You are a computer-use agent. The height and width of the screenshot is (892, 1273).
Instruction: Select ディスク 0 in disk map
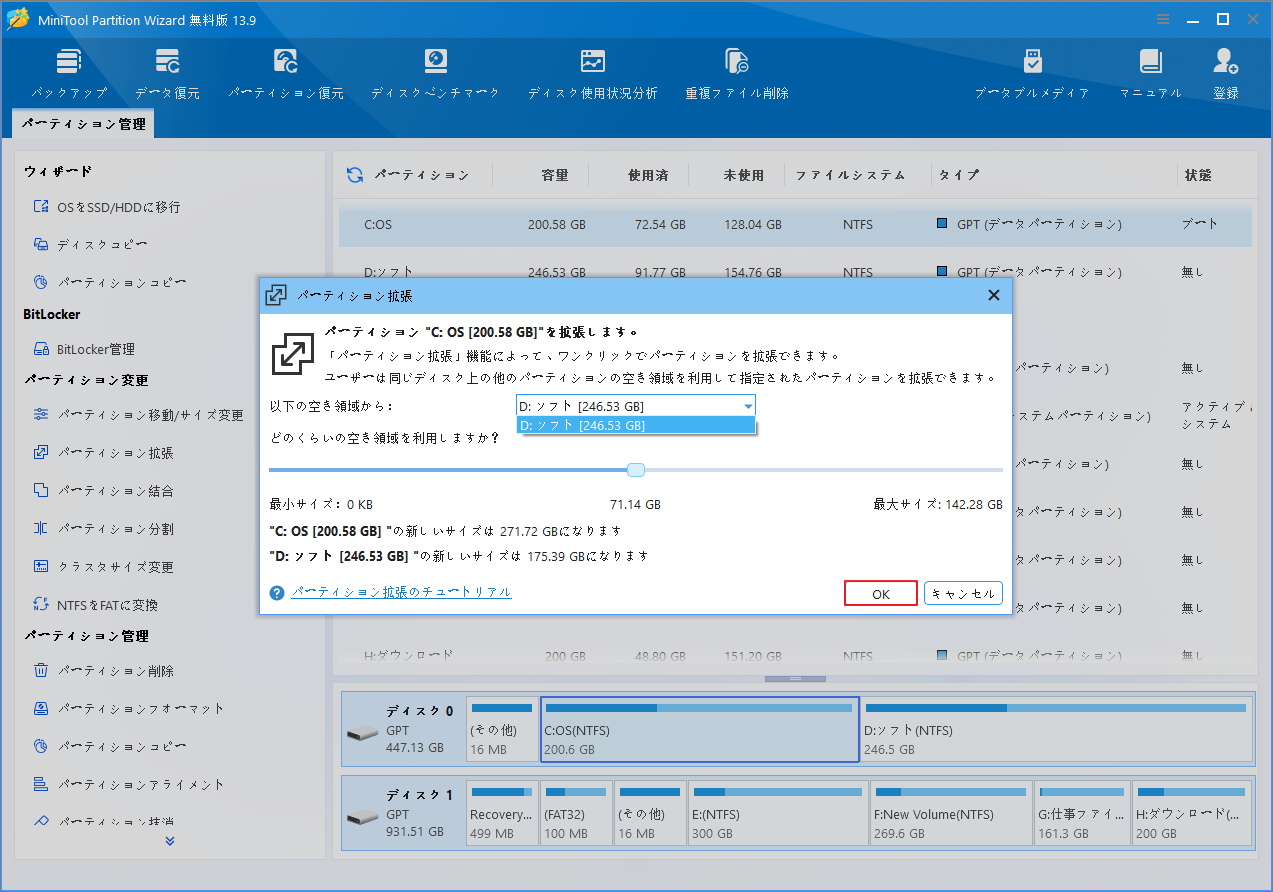[402, 729]
